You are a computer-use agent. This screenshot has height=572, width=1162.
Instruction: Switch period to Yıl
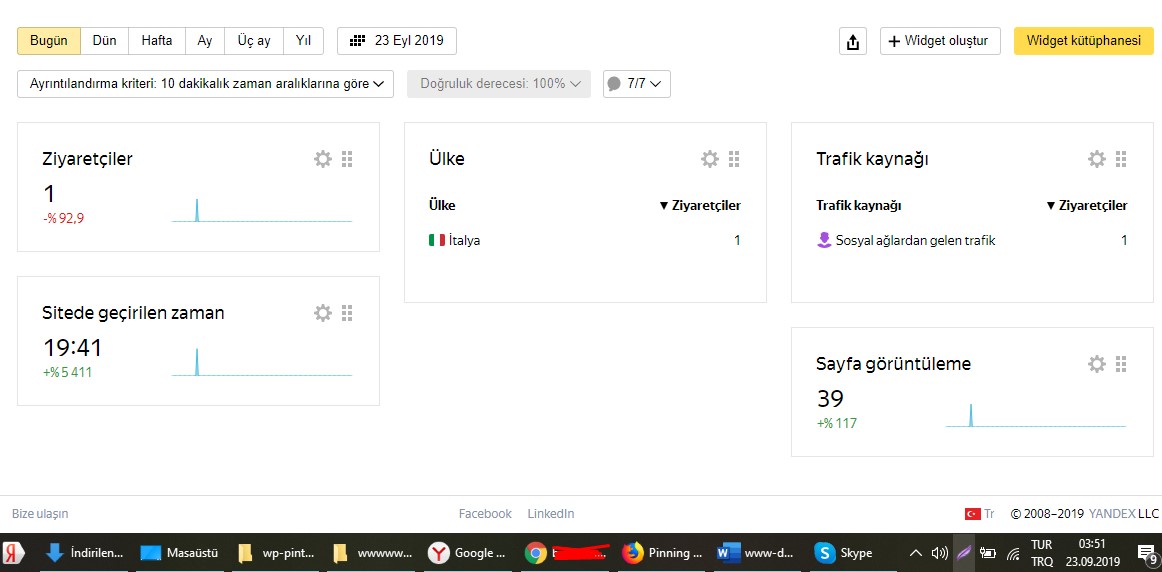pyautogui.click(x=303, y=41)
